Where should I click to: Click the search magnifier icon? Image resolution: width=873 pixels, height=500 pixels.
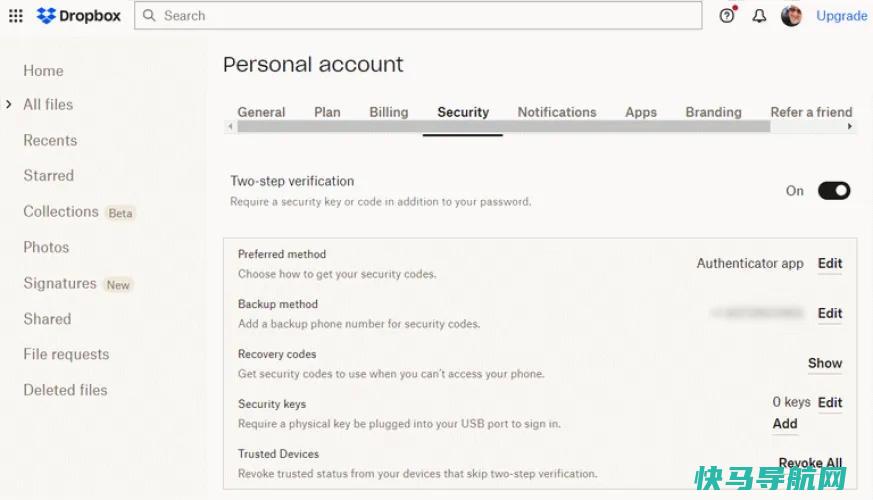click(149, 16)
